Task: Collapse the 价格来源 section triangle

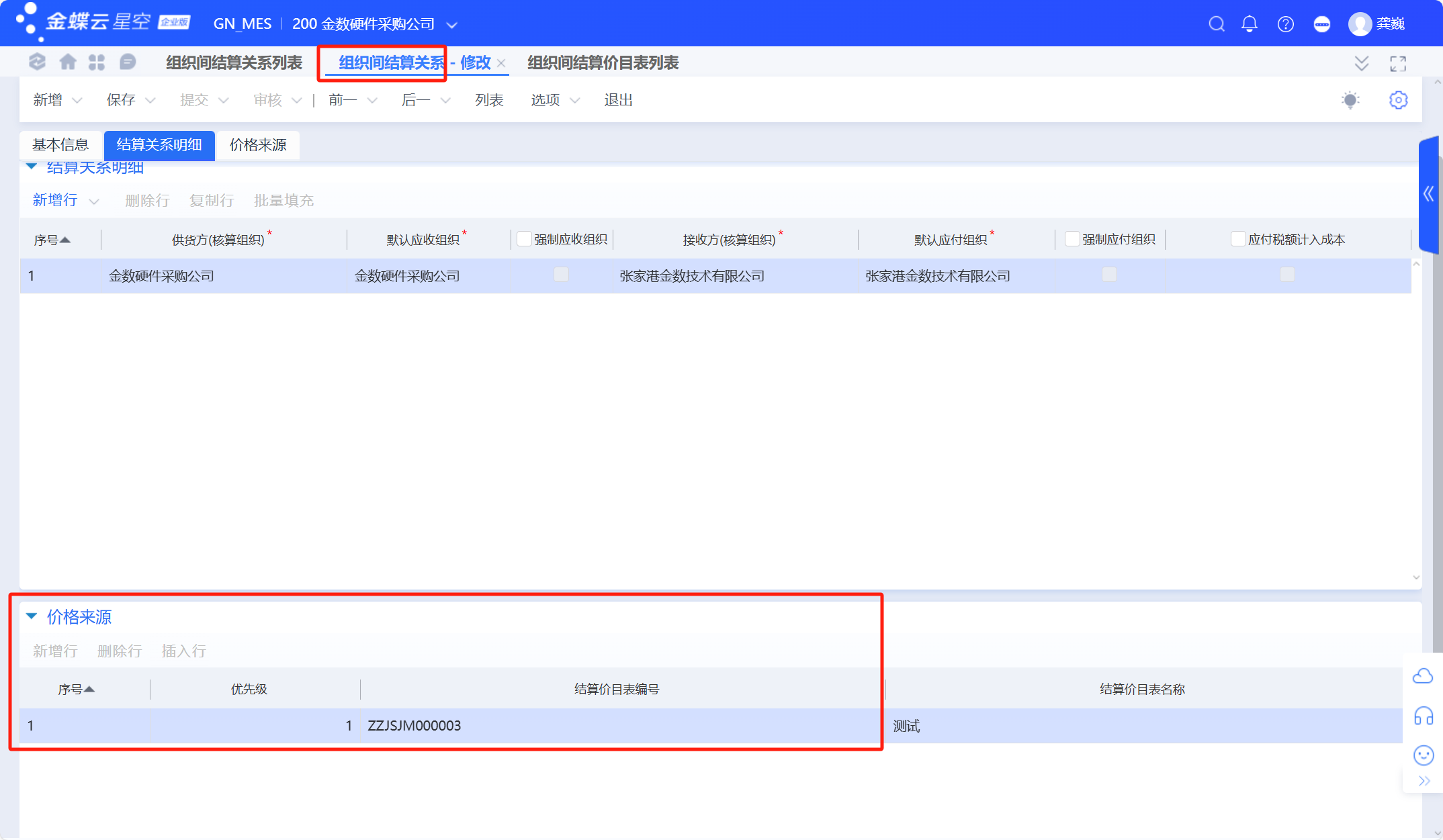Action: coord(32,616)
